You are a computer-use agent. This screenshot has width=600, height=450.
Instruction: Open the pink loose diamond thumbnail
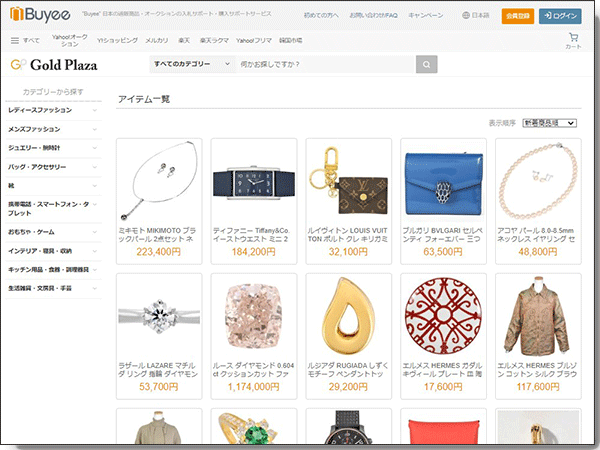pos(254,316)
